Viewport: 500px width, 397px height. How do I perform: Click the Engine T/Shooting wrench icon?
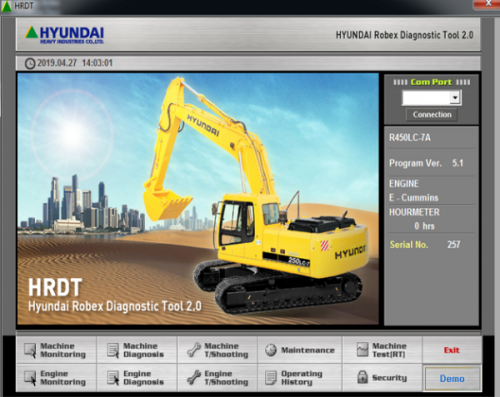(x=194, y=378)
